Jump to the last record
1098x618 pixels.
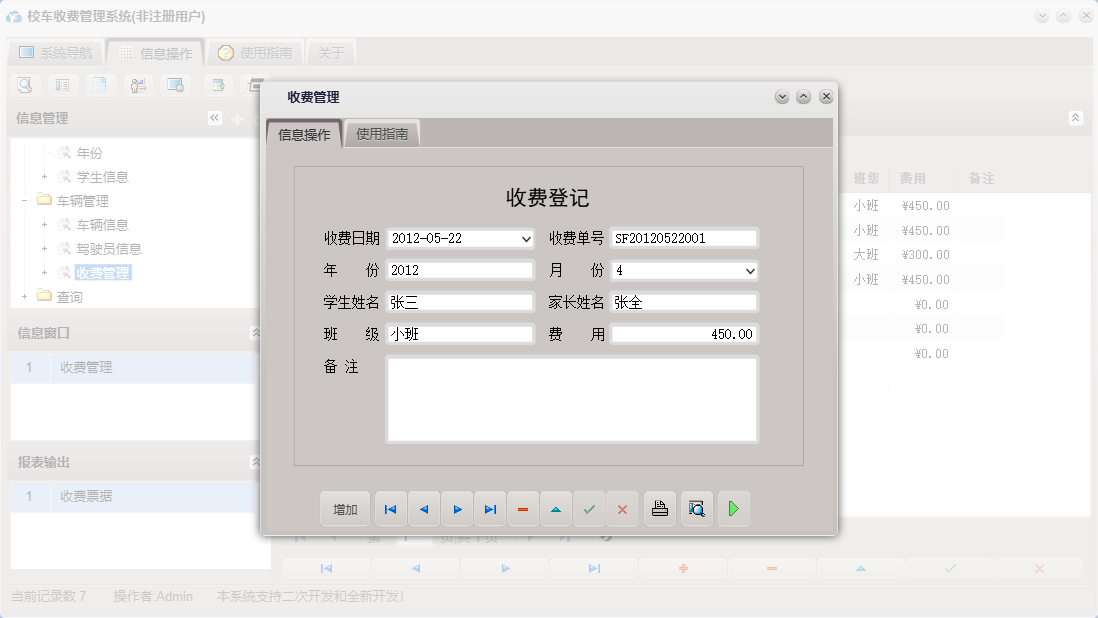coord(490,509)
